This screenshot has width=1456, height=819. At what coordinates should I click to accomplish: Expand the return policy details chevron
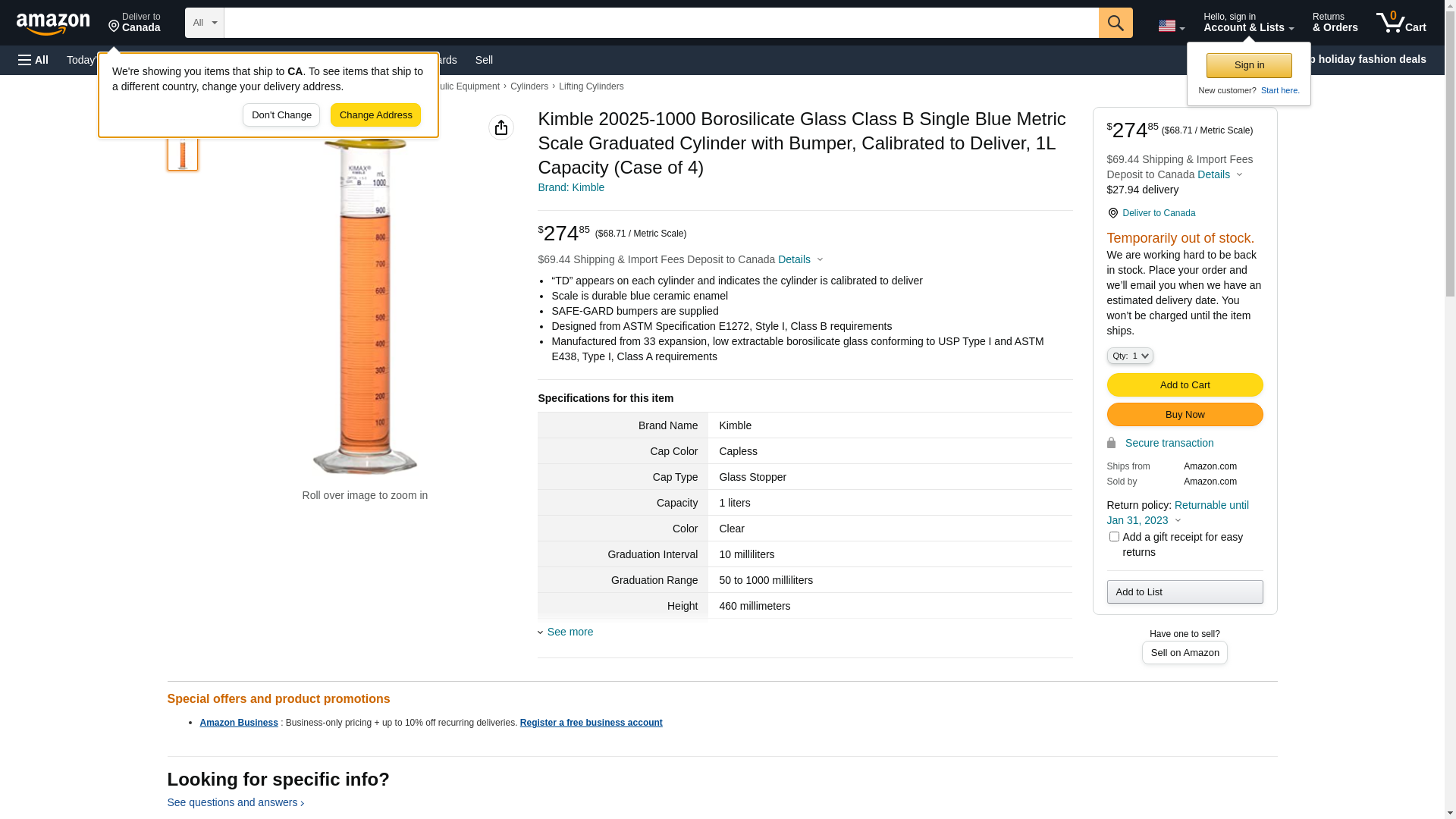coord(1178,521)
